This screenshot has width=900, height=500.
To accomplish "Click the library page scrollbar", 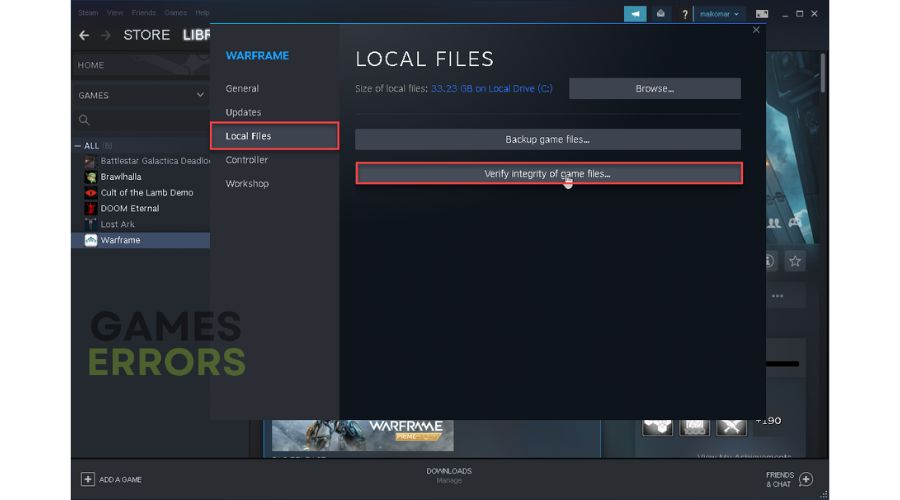I will pos(823,73).
